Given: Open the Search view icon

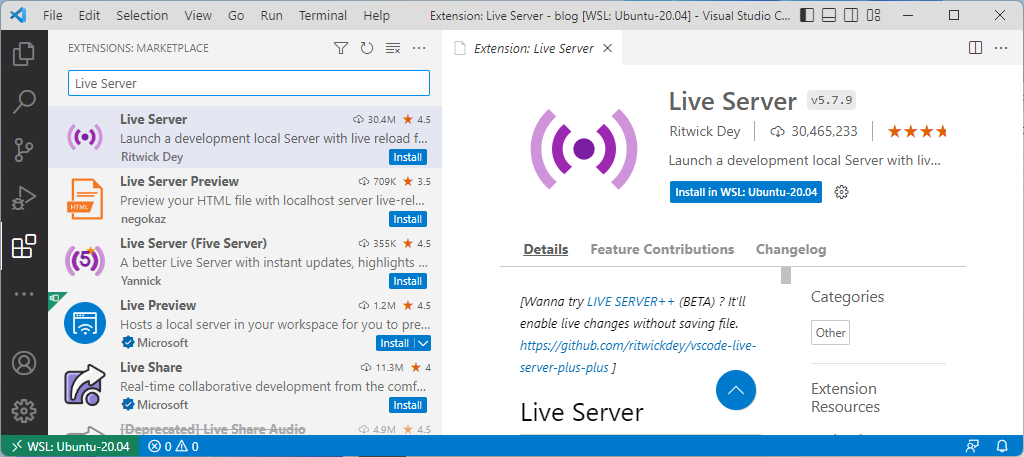Looking at the screenshot, I should pyautogui.click(x=24, y=101).
